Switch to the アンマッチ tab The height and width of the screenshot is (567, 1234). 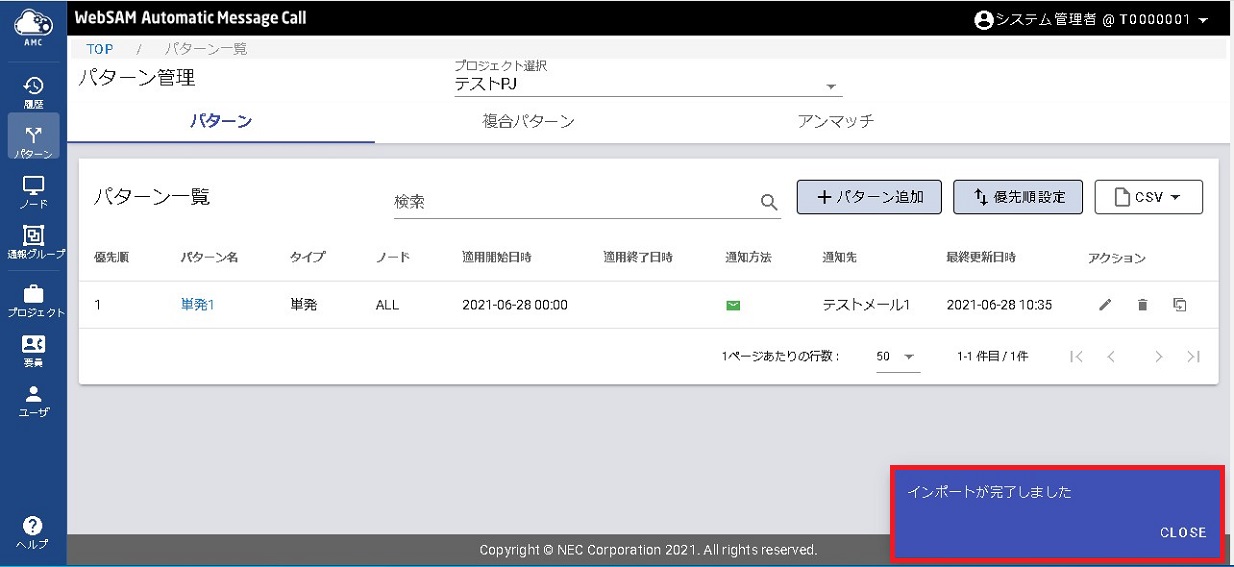click(x=835, y=121)
